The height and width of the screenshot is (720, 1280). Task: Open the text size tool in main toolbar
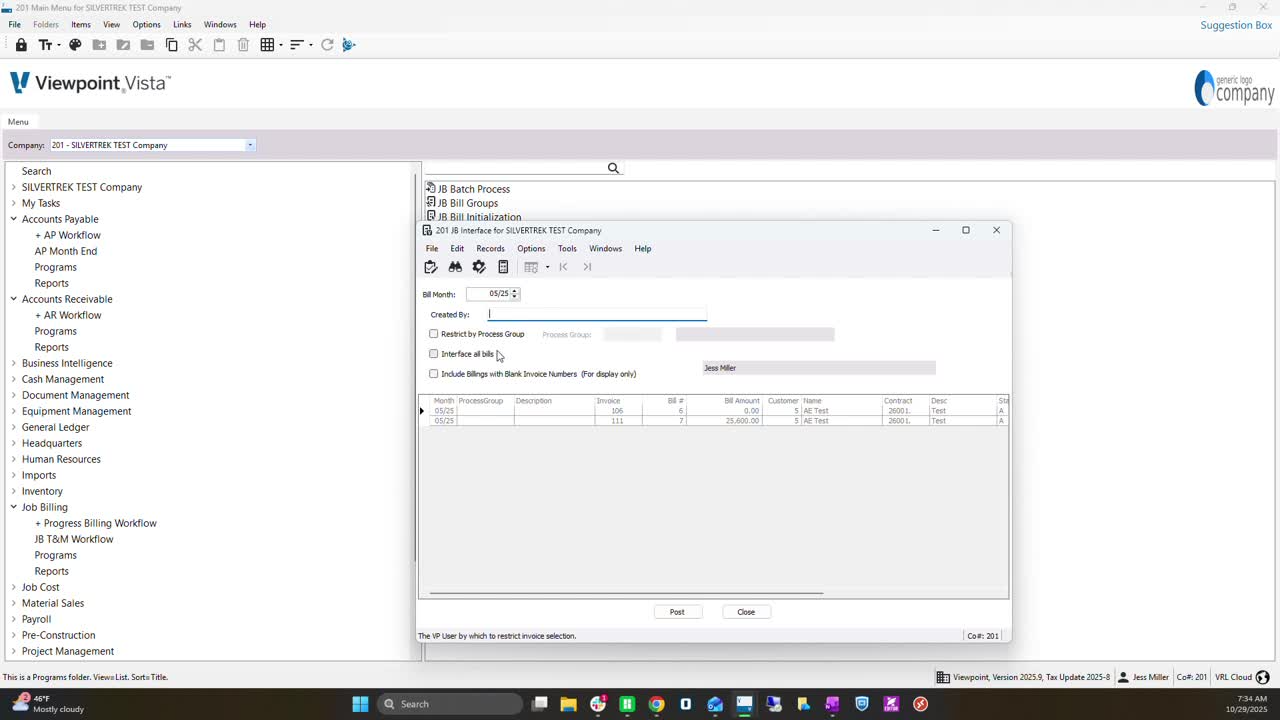45,45
